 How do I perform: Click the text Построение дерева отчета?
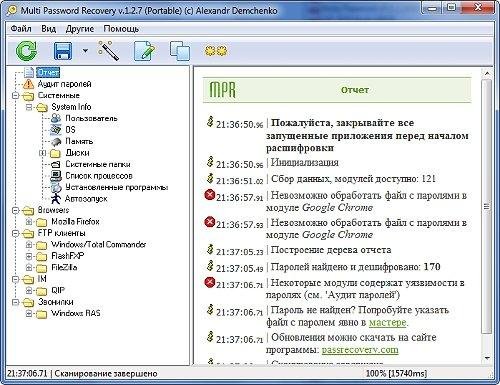[331, 250]
